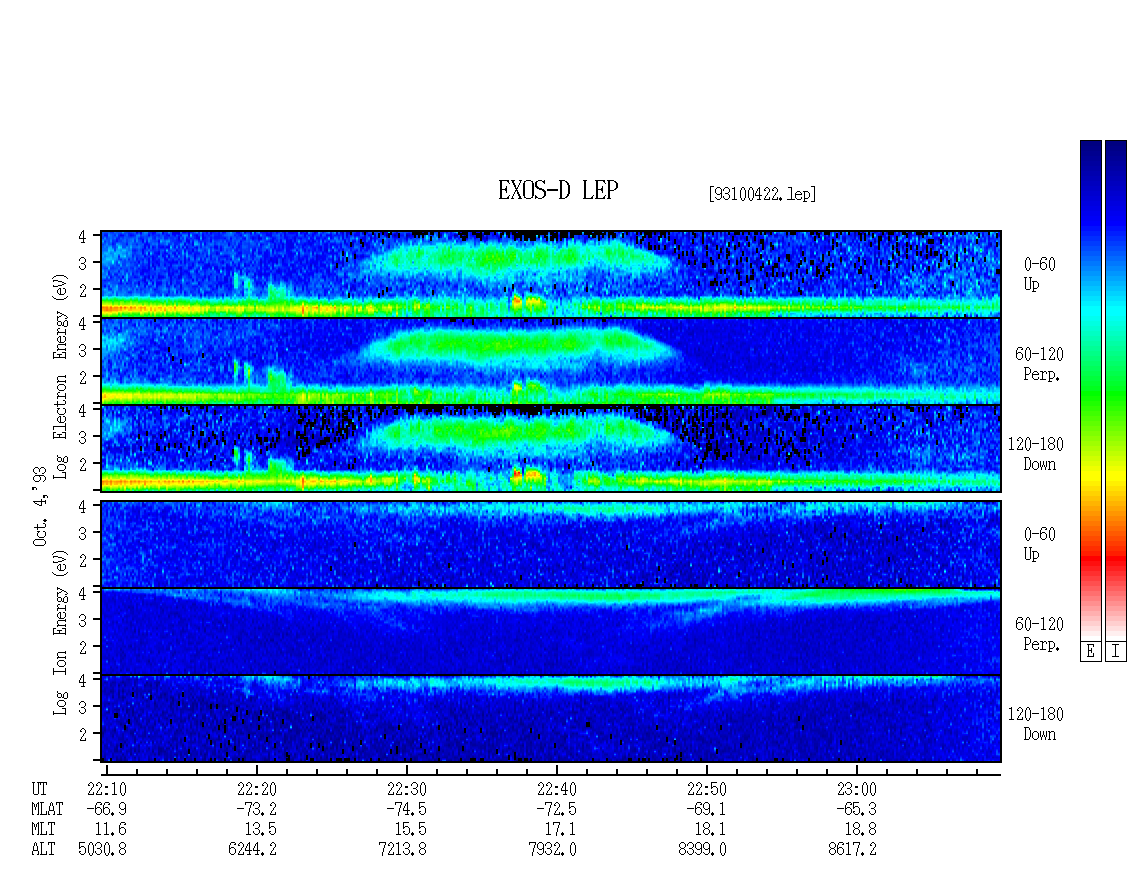Viewport: 1130px width, 875px height.
Task: Click the Log Electron Energy (eV) axis label
Action: click(x=61, y=376)
